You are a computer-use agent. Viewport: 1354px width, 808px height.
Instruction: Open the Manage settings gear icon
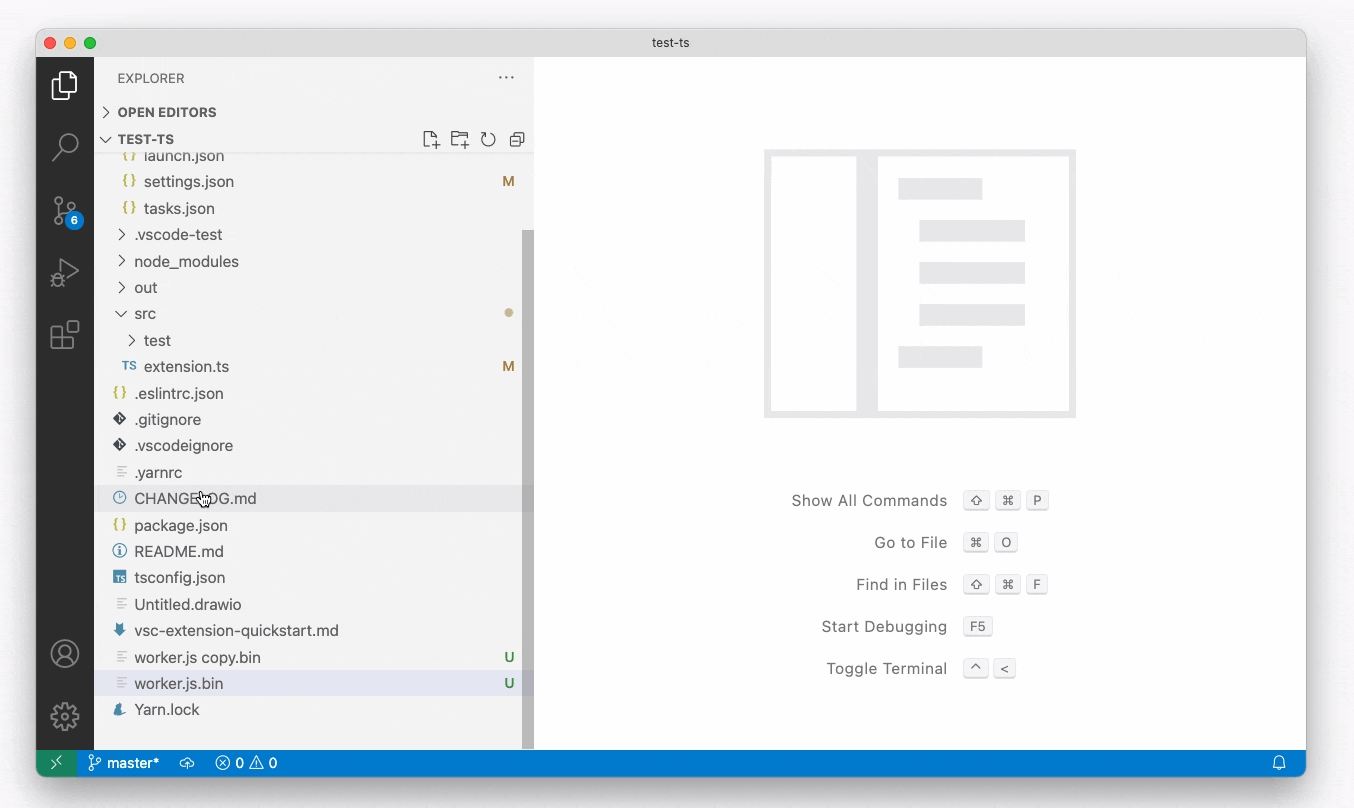pyautogui.click(x=64, y=716)
